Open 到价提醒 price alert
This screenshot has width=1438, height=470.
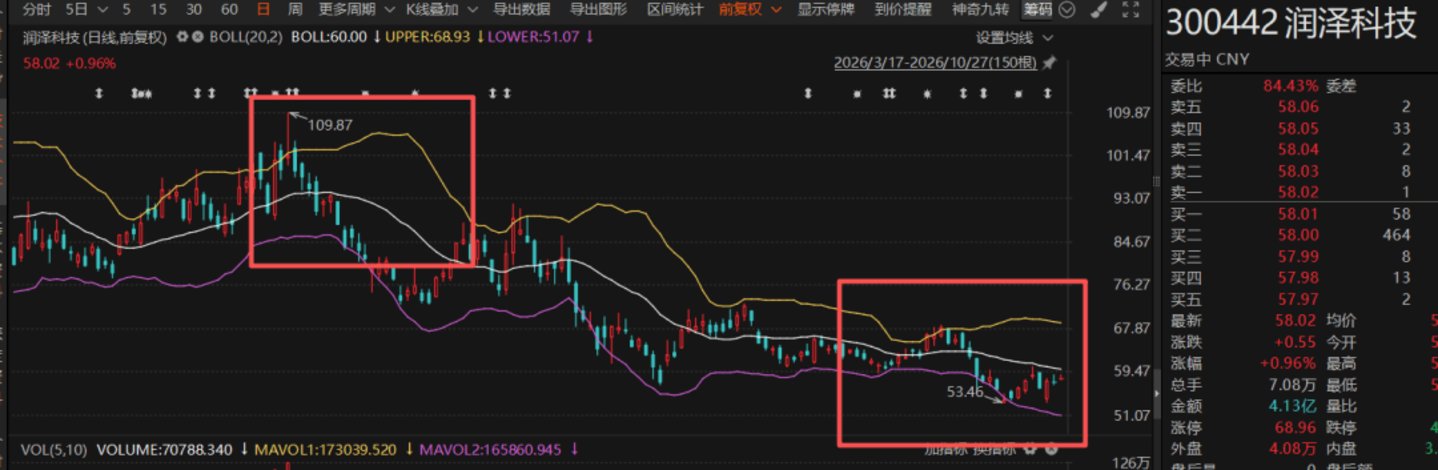[903, 10]
